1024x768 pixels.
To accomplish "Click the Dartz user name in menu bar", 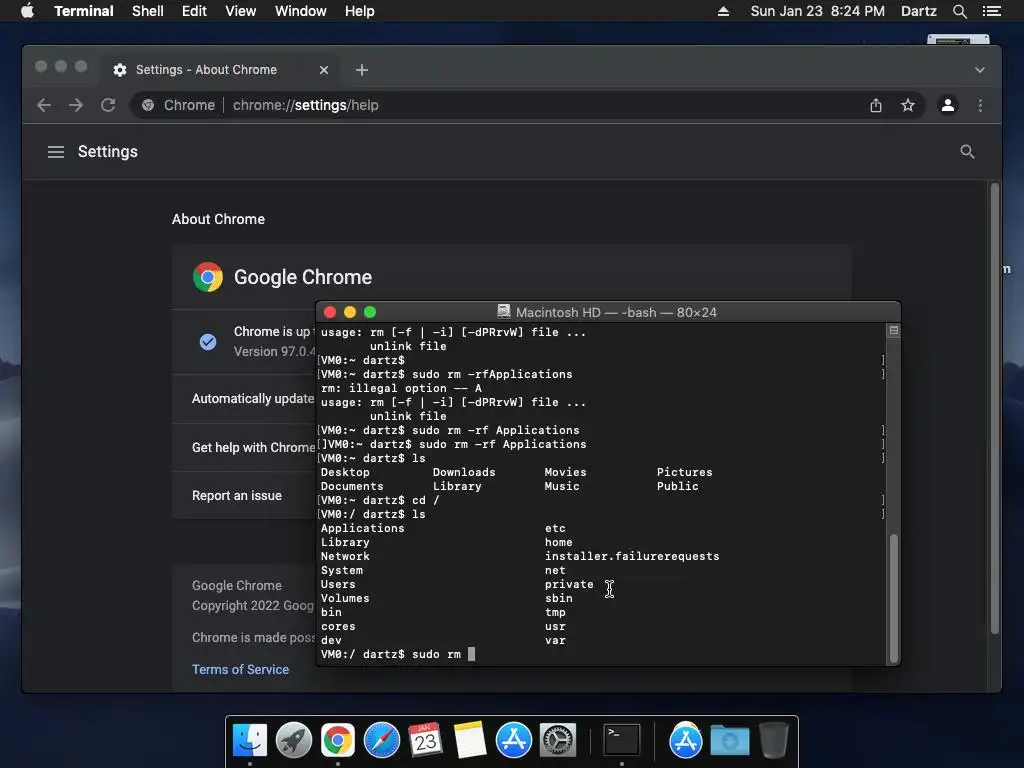I will click(x=918, y=11).
